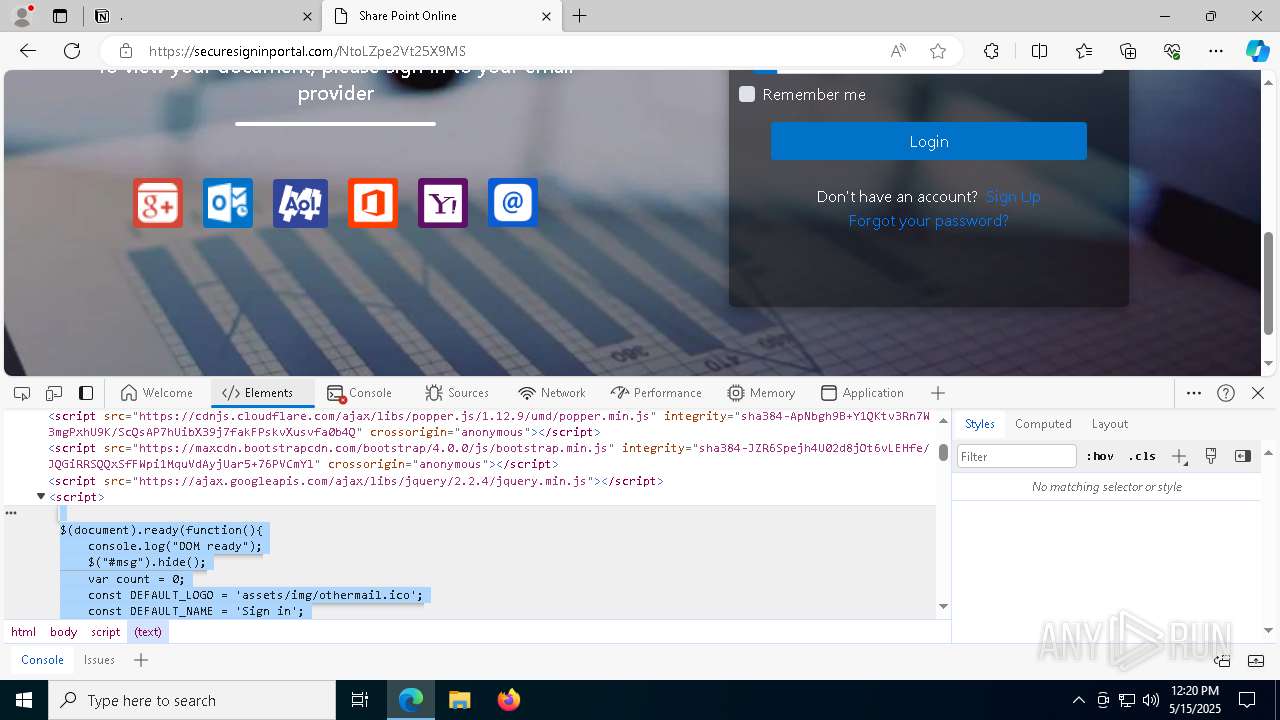Open the Favorites list
1280x720 pixels.
pos(1084,51)
